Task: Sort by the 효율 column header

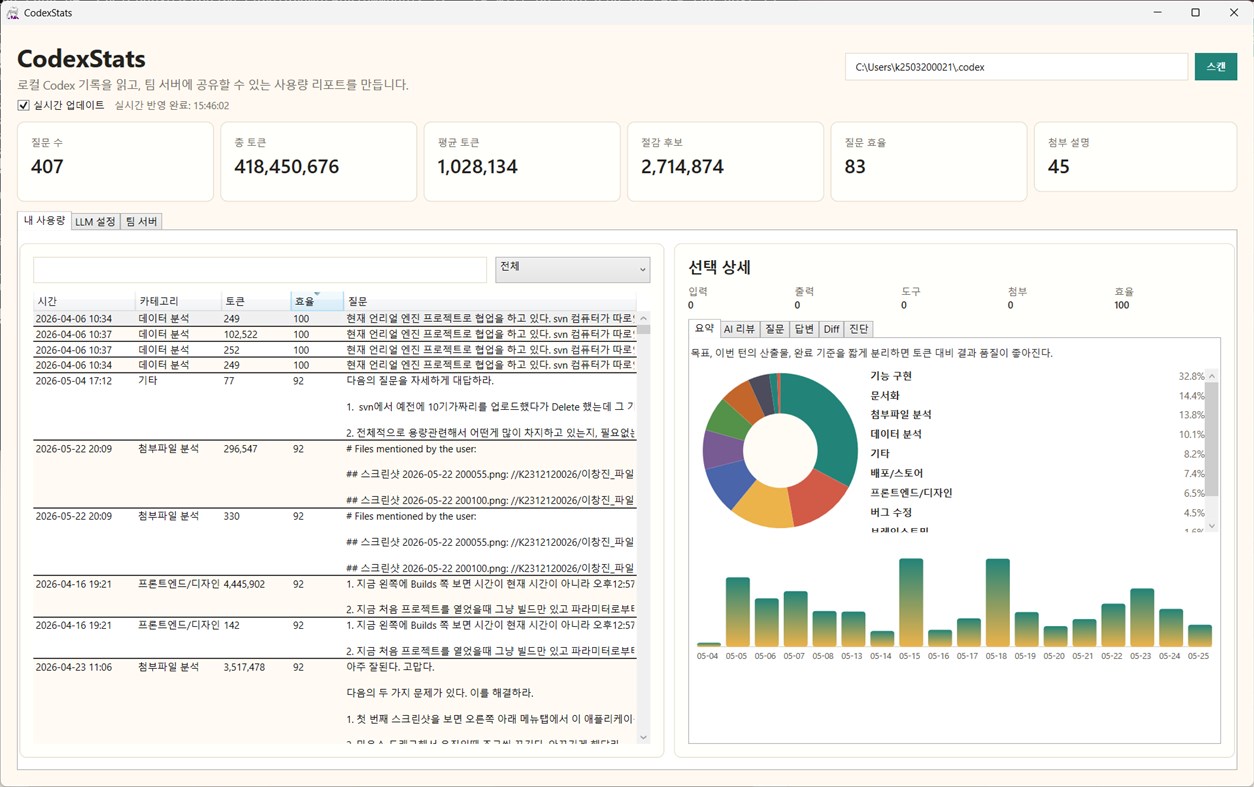Action: coord(317,301)
